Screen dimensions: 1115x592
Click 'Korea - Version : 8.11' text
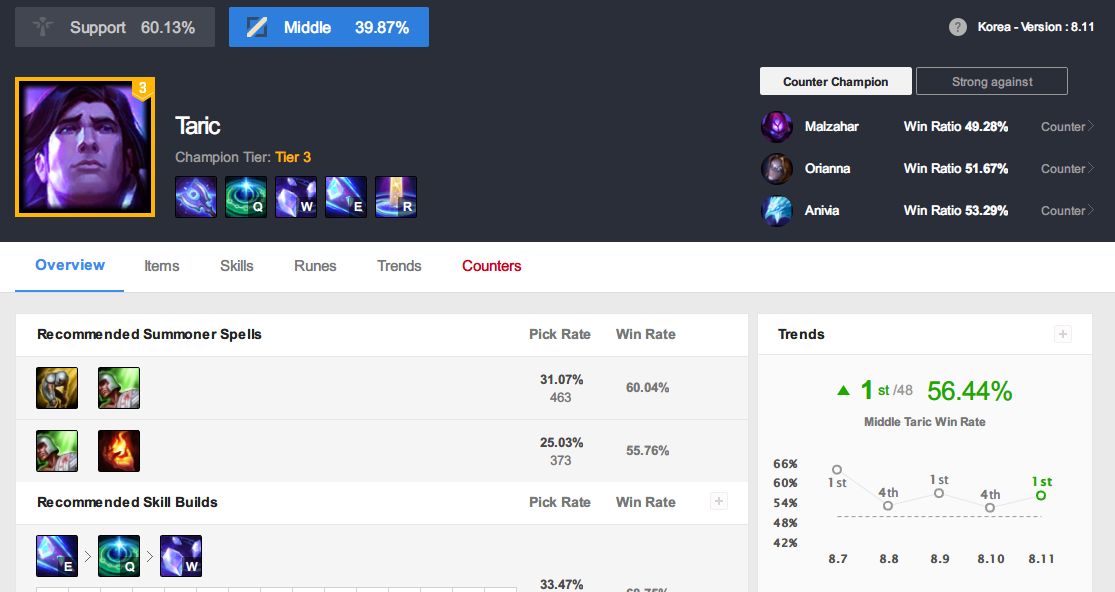(1035, 27)
